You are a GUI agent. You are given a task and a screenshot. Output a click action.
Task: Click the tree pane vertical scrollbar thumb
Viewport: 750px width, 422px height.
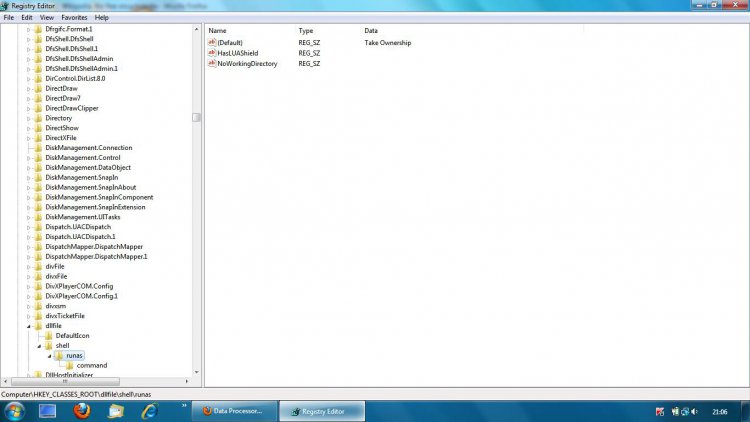click(x=197, y=117)
